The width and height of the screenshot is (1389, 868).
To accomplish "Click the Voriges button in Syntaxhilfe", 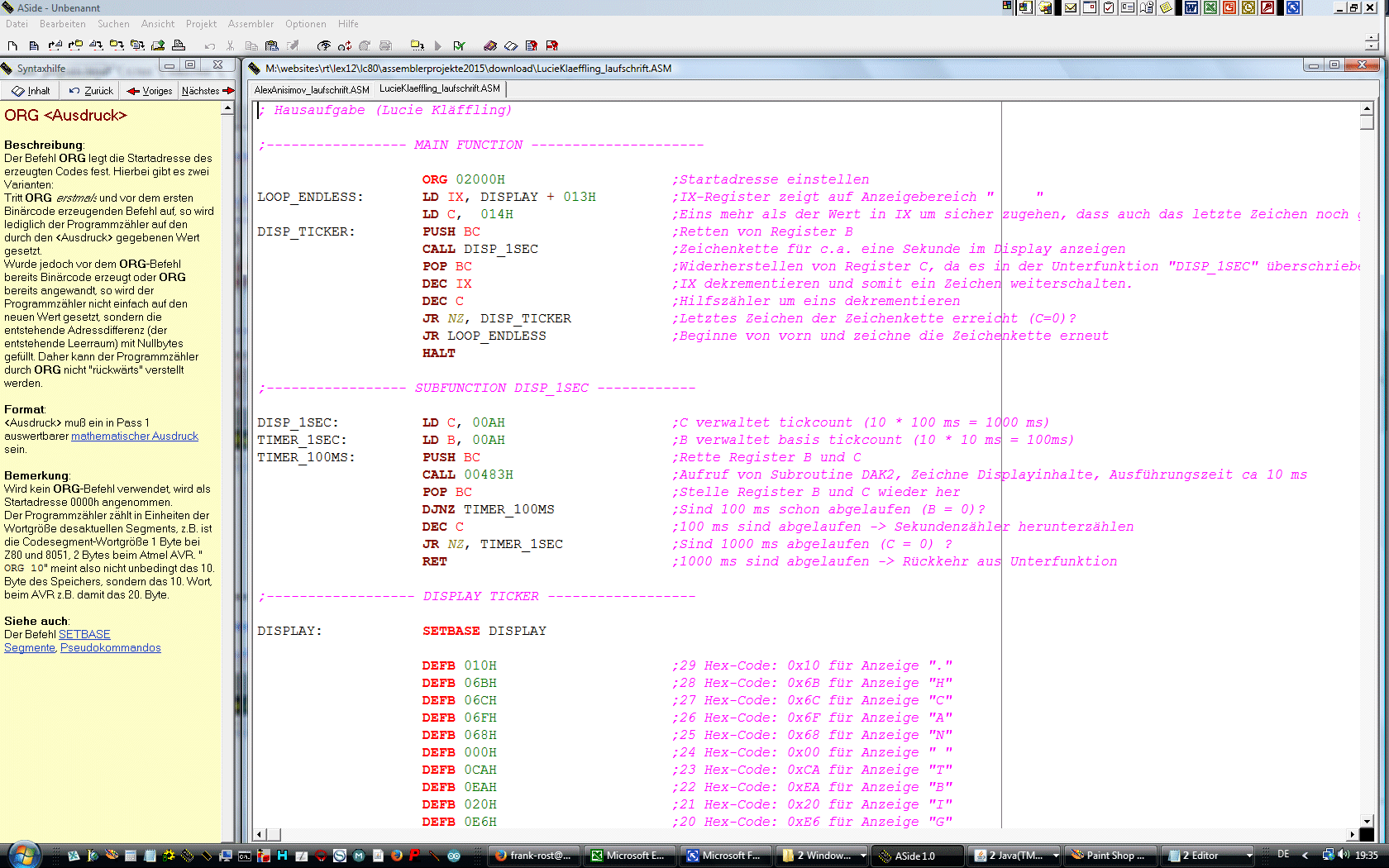I will point(150,91).
